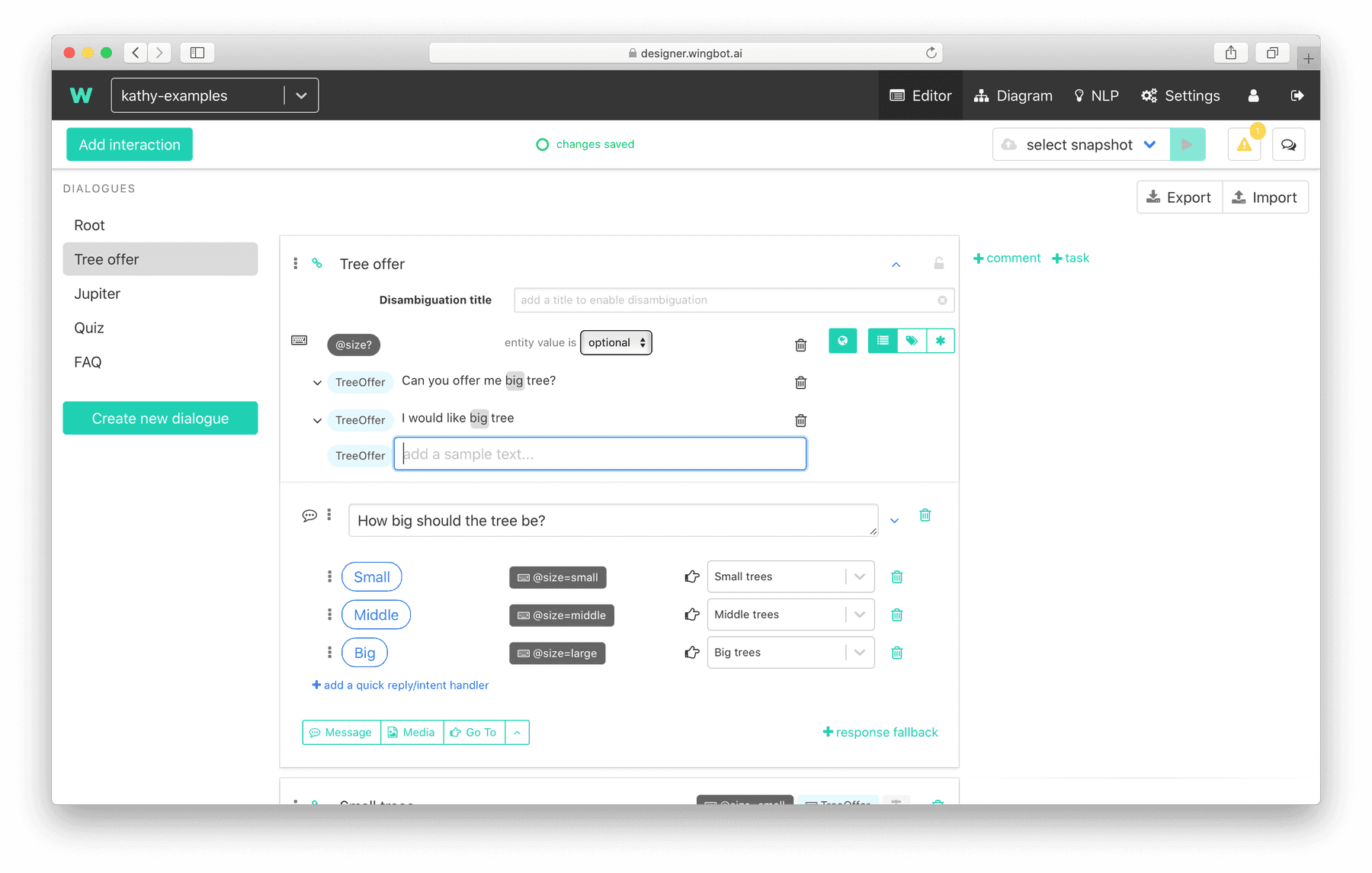Collapse the Tree offer interaction with its chevron
Viewport: 1372px width, 873px height.
pos(896,264)
